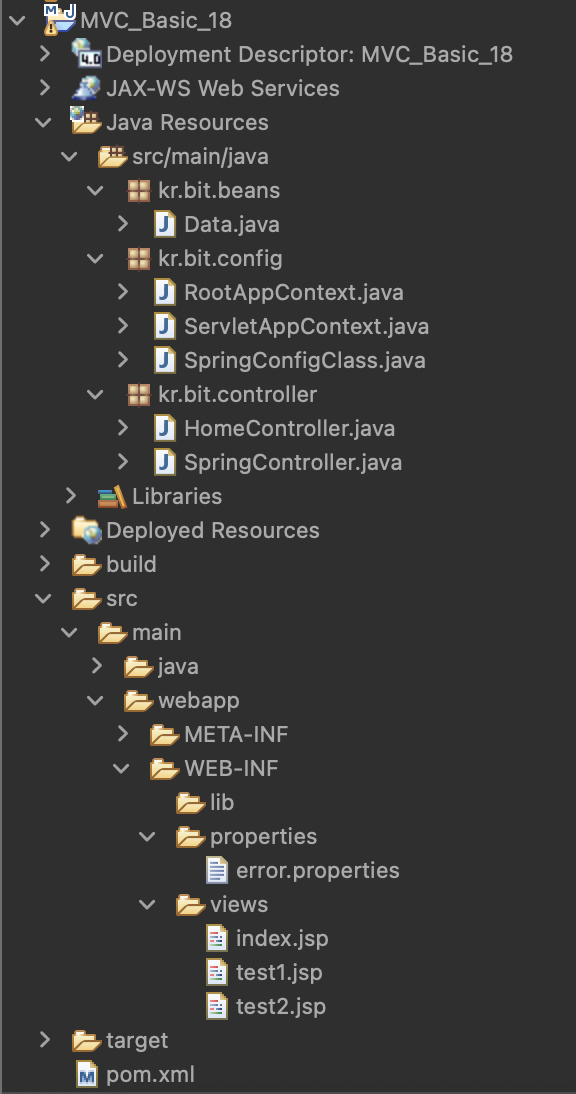The width and height of the screenshot is (576, 1094).
Task: Click the error.properties file icon
Action: pyautogui.click(x=217, y=870)
